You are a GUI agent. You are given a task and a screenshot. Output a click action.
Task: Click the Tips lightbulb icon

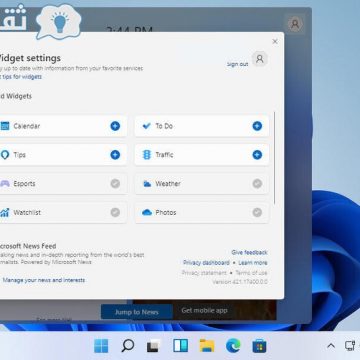(x=5, y=155)
